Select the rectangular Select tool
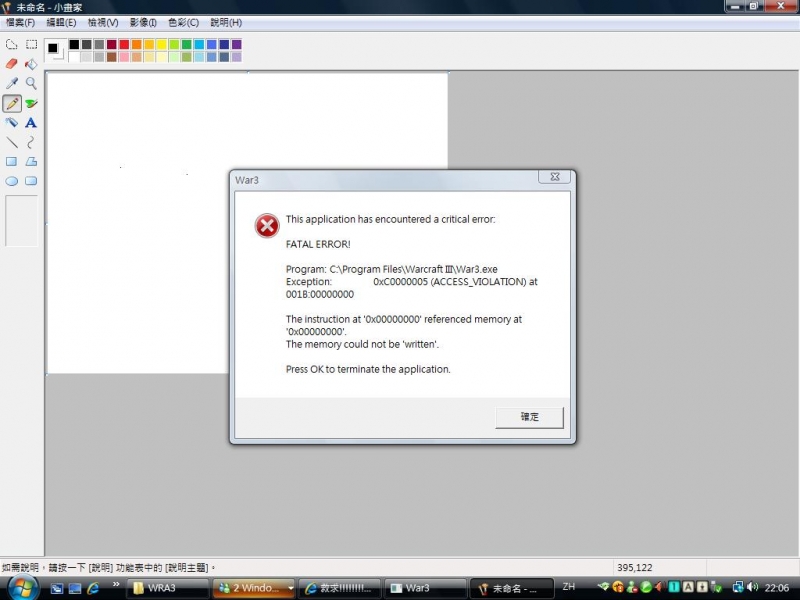 point(31,44)
